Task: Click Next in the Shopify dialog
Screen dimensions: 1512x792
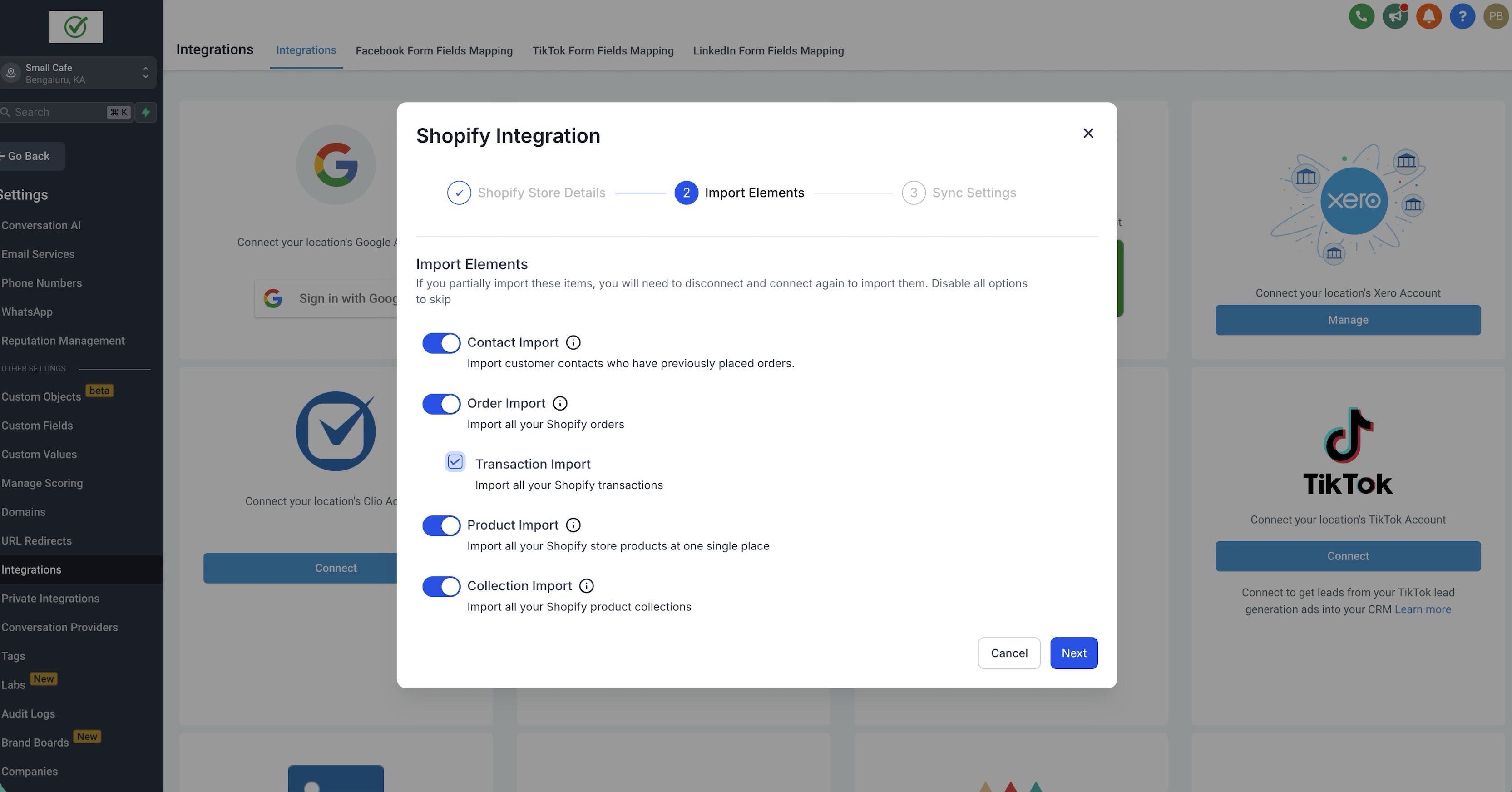Action: click(1073, 653)
